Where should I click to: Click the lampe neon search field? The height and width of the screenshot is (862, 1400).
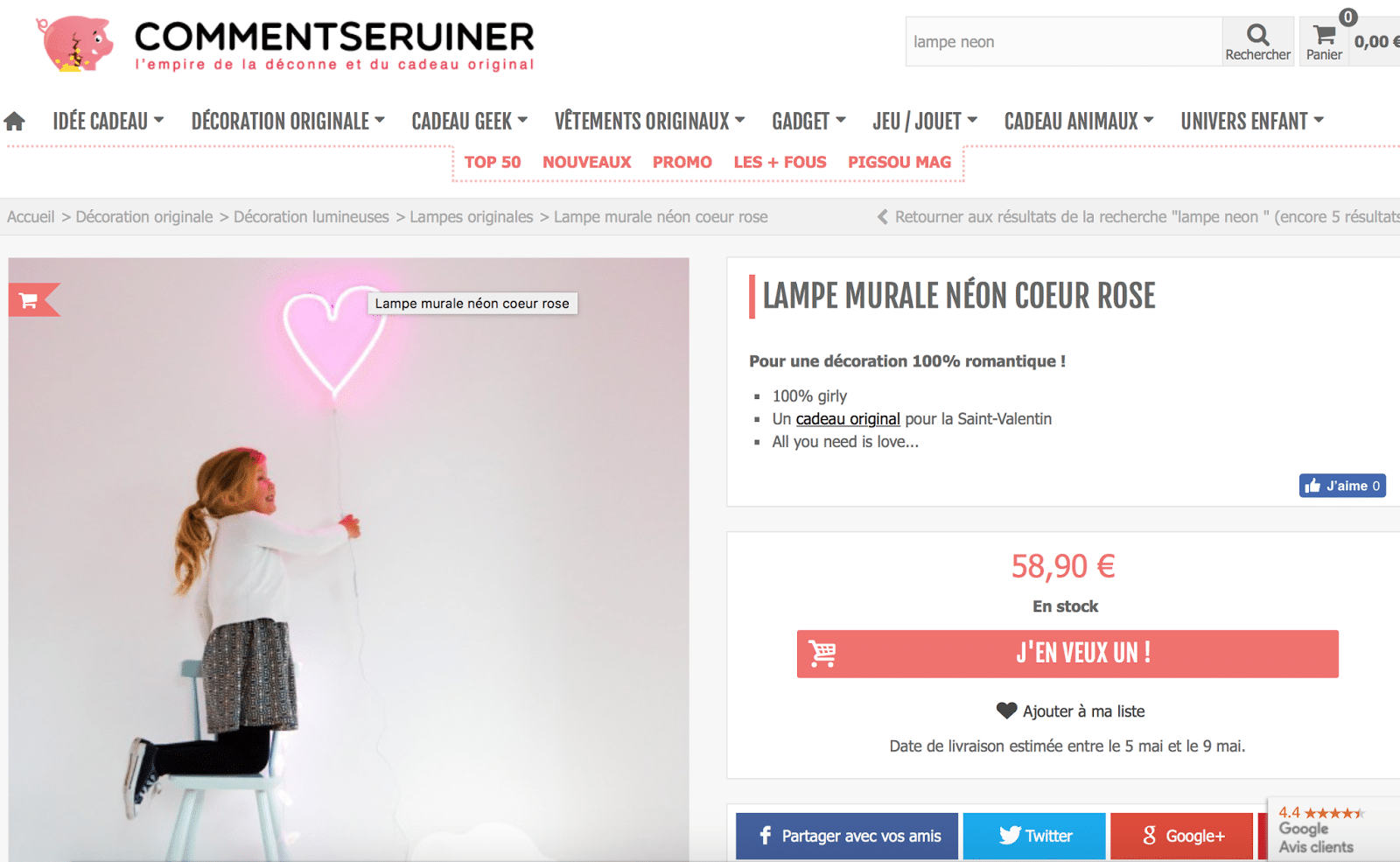pyautogui.click(x=1064, y=42)
